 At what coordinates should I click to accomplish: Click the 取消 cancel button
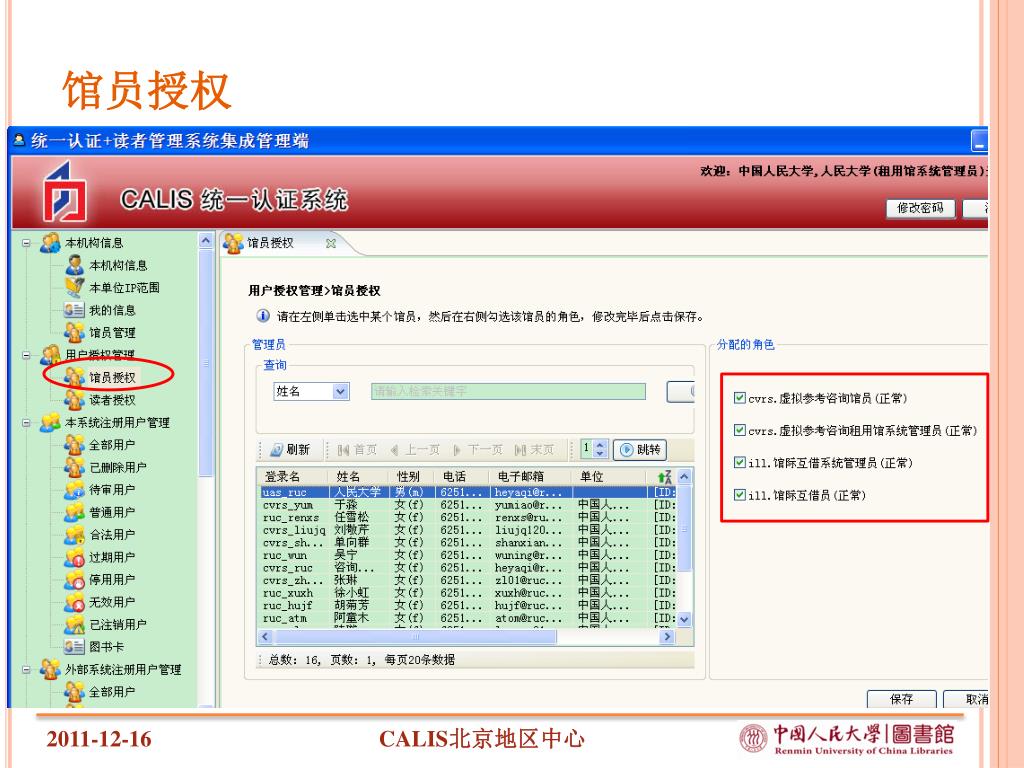pos(967,699)
